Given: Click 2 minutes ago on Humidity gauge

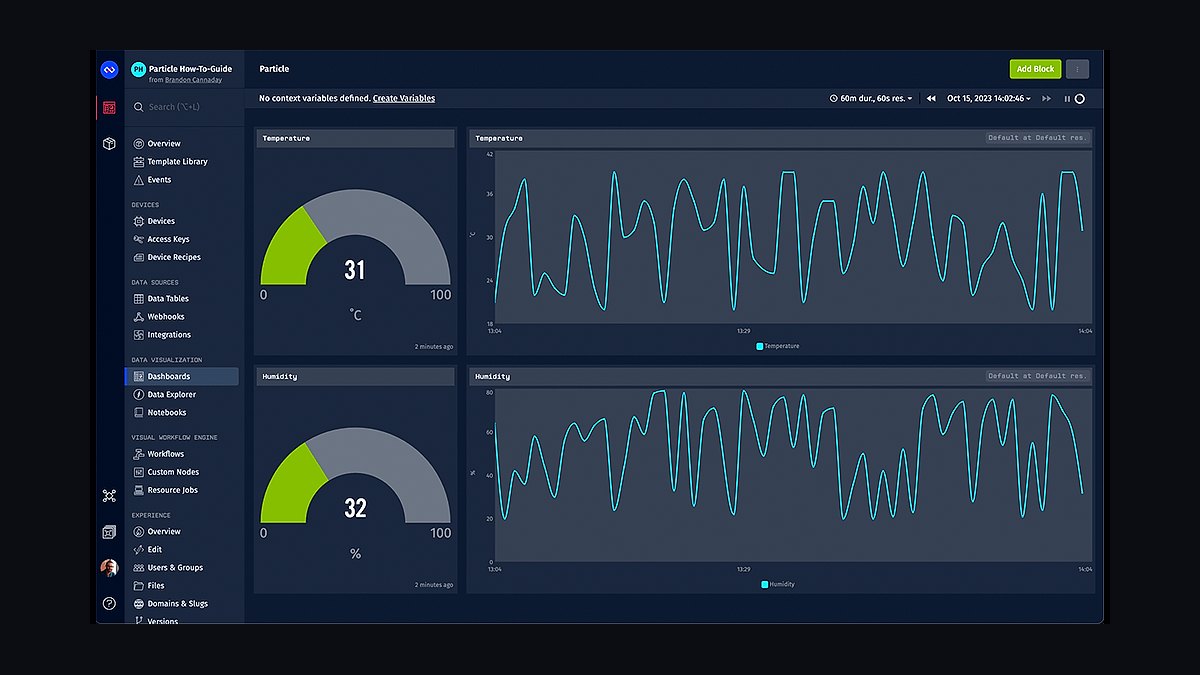Looking at the screenshot, I should tap(434, 585).
